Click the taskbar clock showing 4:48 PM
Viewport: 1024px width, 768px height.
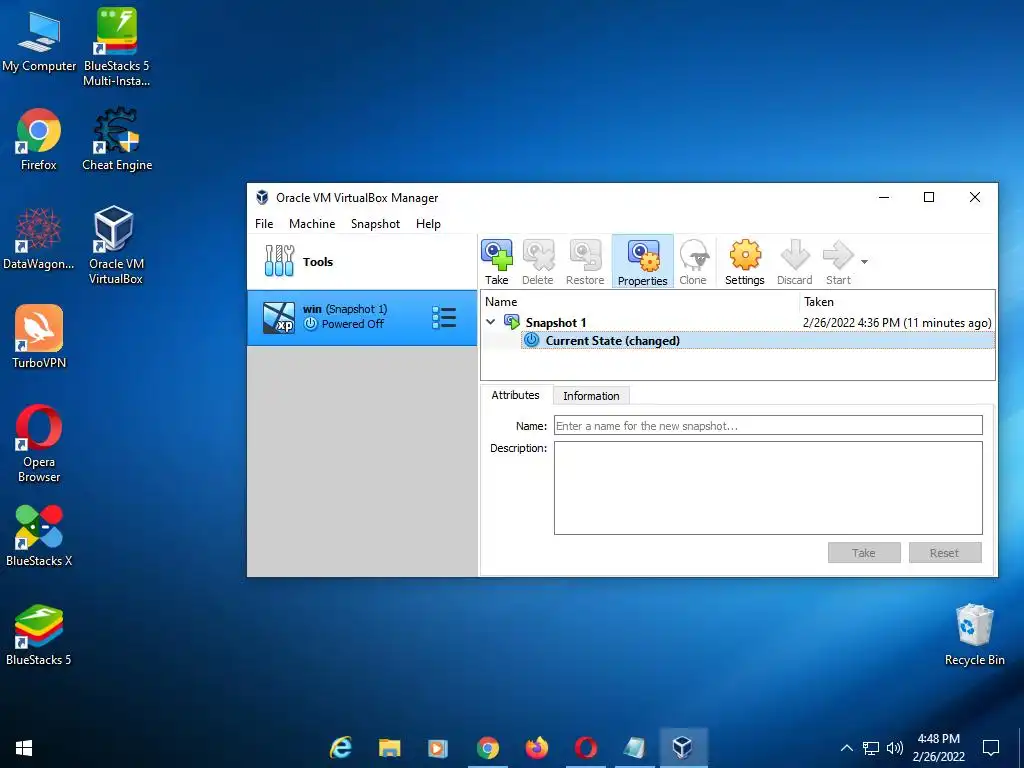938,748
